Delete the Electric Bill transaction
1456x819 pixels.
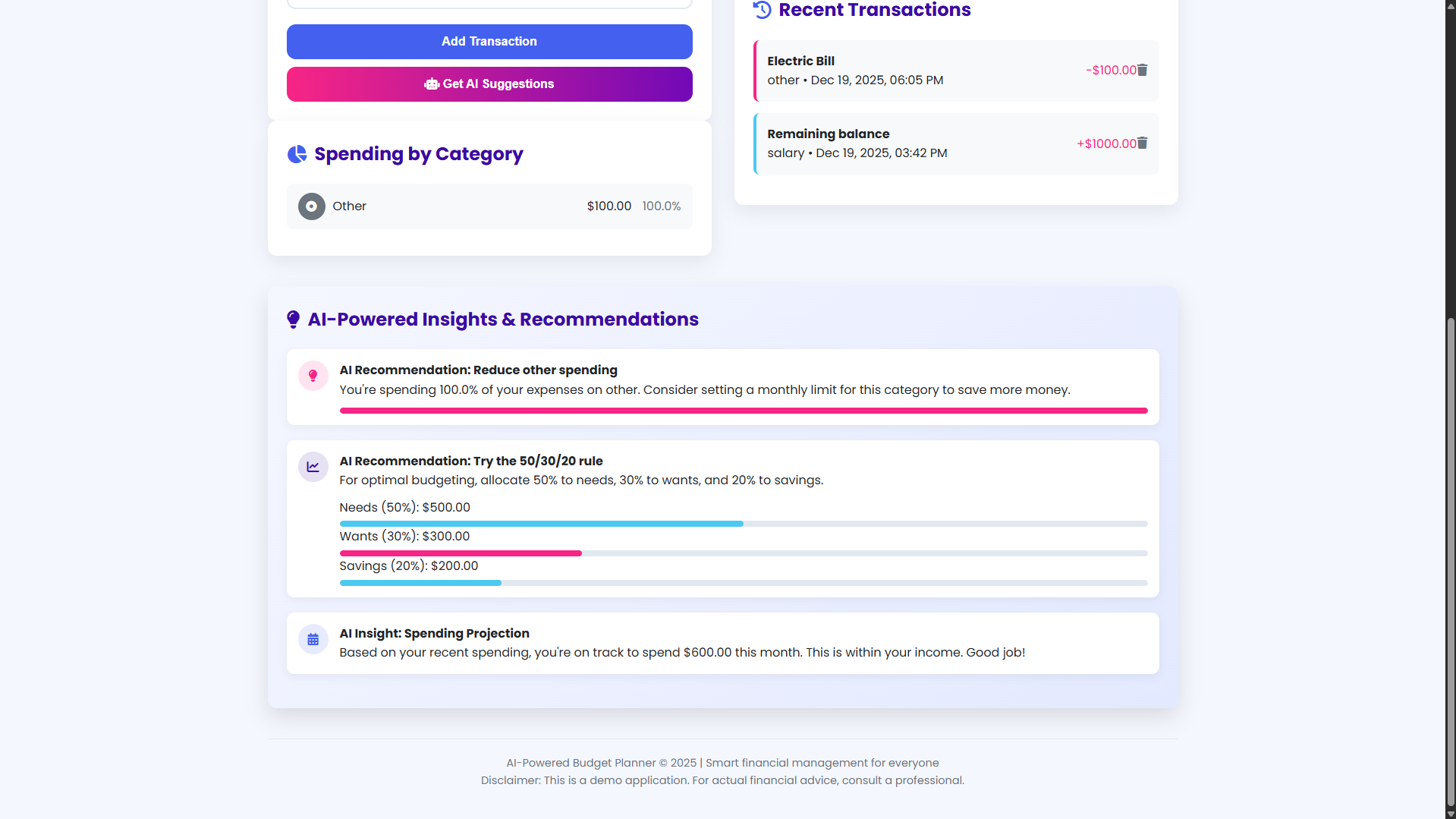coord(1142,70)
